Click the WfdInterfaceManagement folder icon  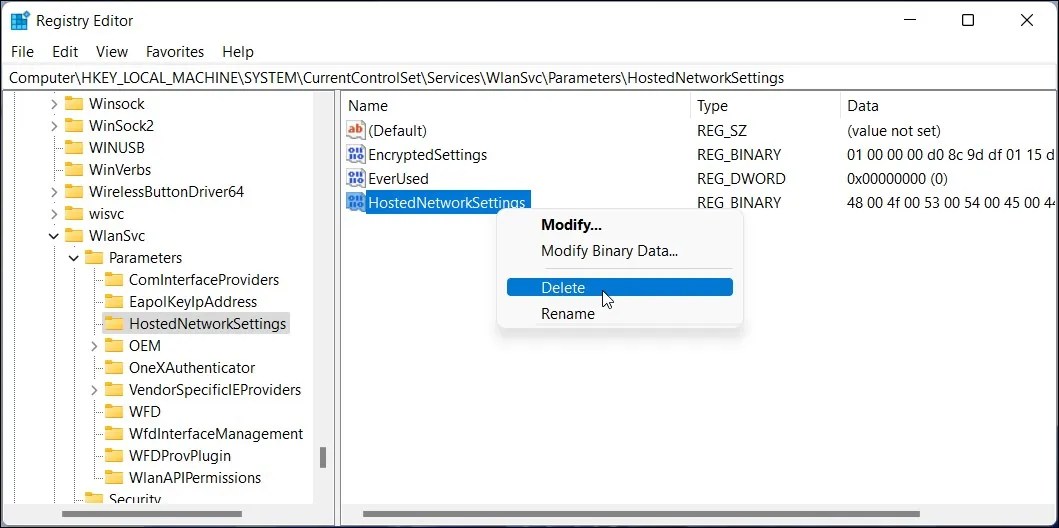(x=114, y=433)
